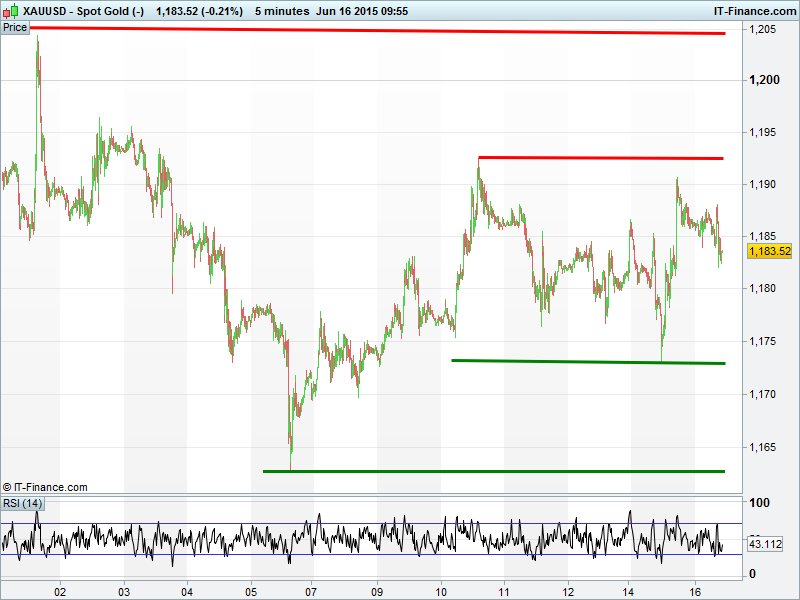Open the RSI (14) indicator label
This screenshot has width=800, height=600.
click(22, 502)
